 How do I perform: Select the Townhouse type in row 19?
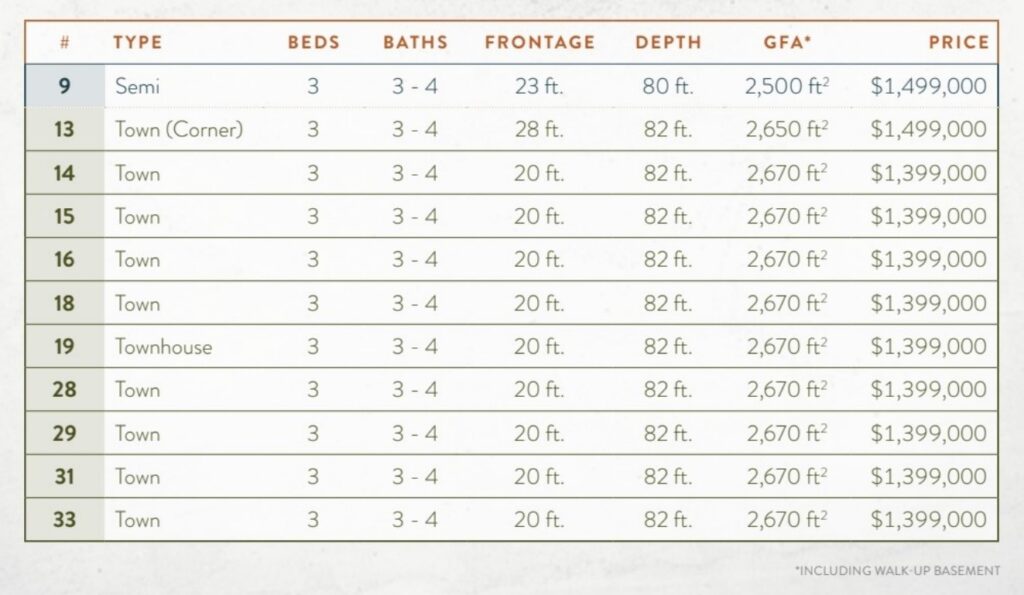163,346
